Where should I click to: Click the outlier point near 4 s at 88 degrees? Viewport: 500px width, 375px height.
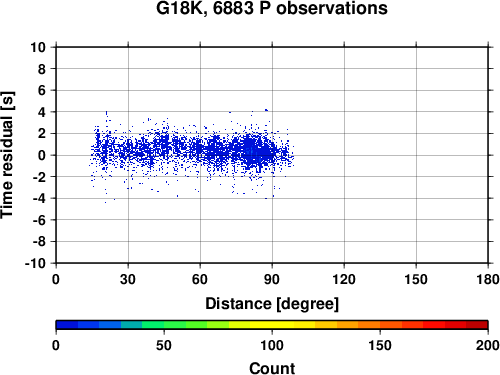(x=266, y=110)
